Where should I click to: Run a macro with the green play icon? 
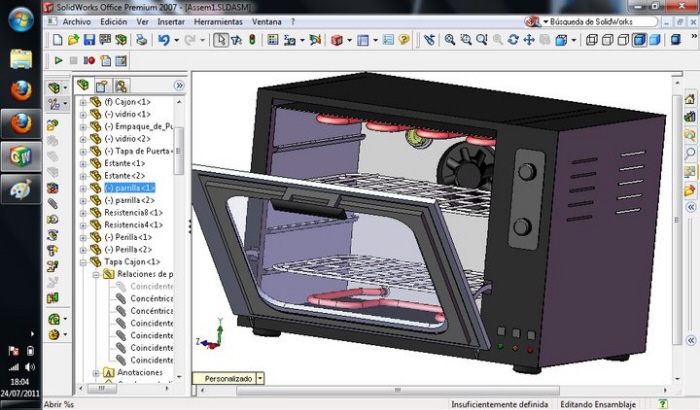[58, 60]
